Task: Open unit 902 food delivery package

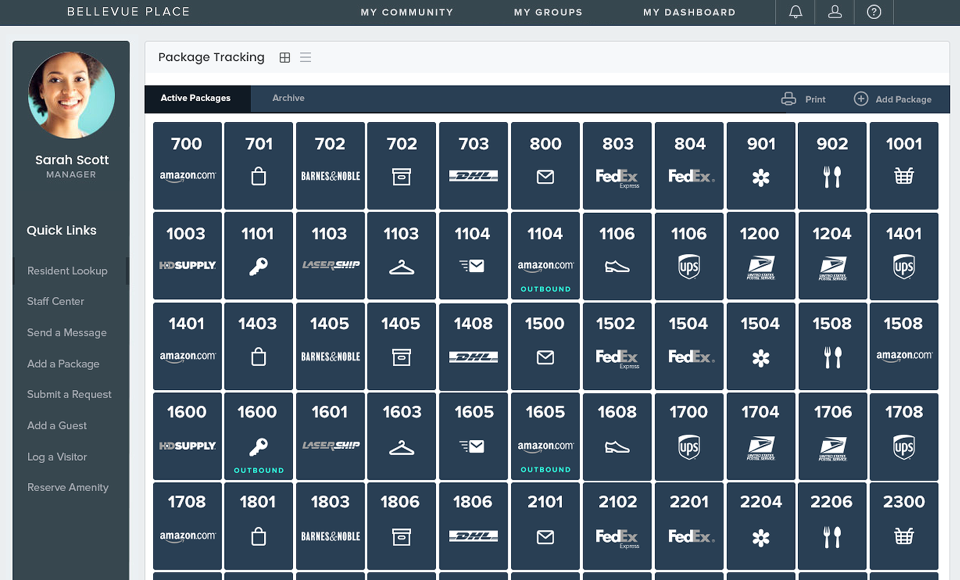Action: [x=832, y=165]
